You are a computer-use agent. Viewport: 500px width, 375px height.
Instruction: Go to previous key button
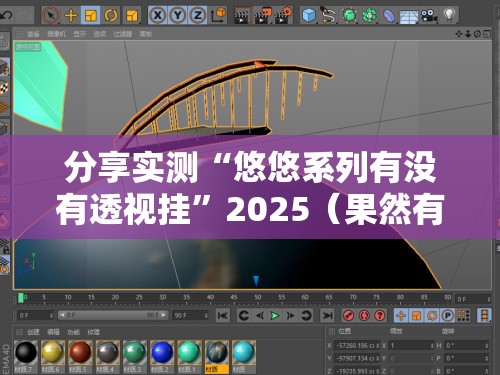244,315
